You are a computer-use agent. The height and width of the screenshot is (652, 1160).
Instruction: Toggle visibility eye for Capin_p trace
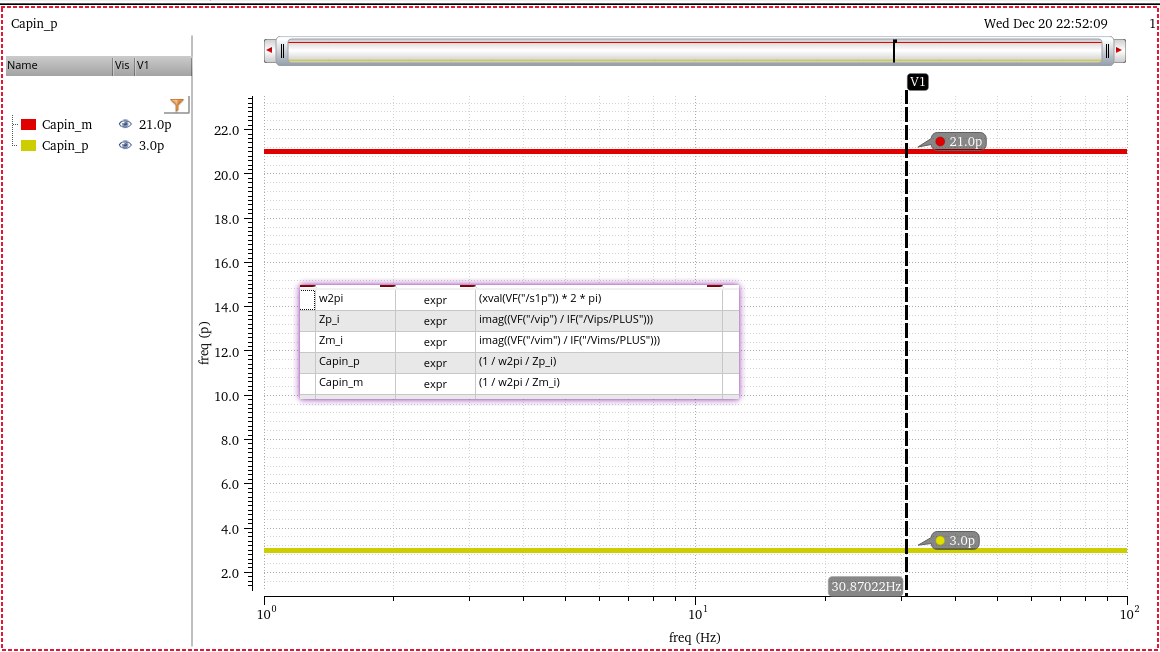coord(125,145)
